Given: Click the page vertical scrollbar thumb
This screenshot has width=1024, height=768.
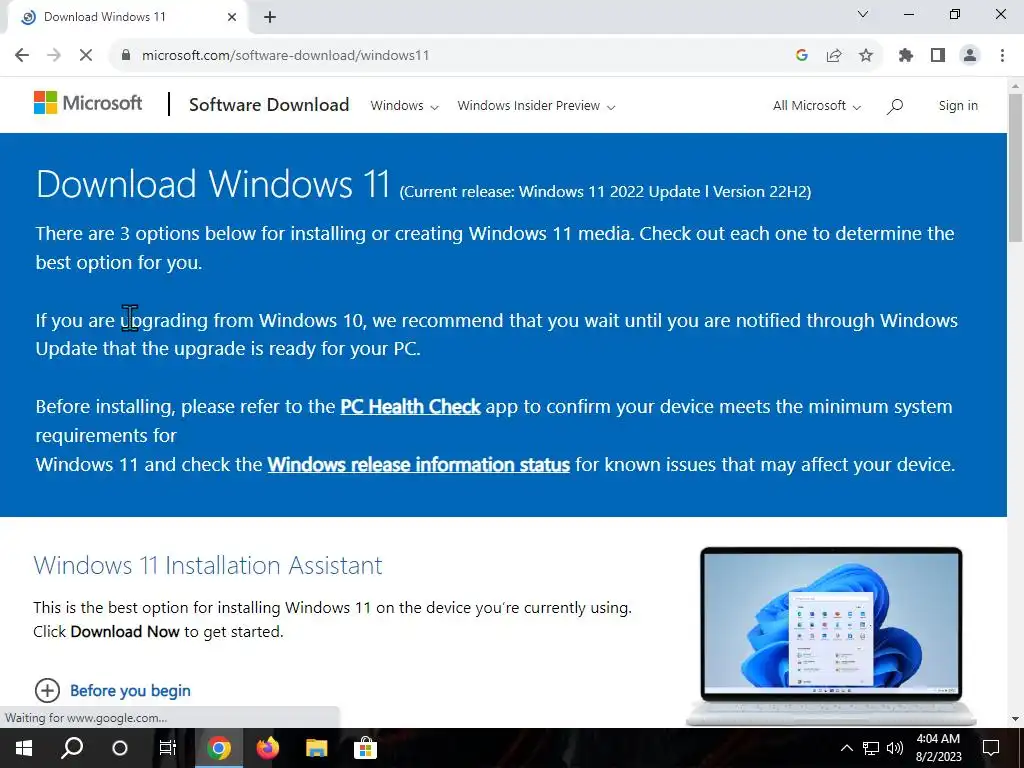Looking at the screenshot, I should (x=1015, y=168).
